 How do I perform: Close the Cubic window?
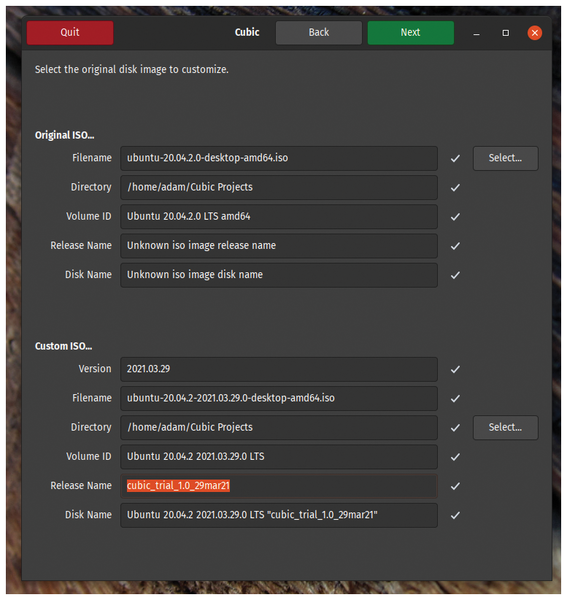click(x=534, y=33)
